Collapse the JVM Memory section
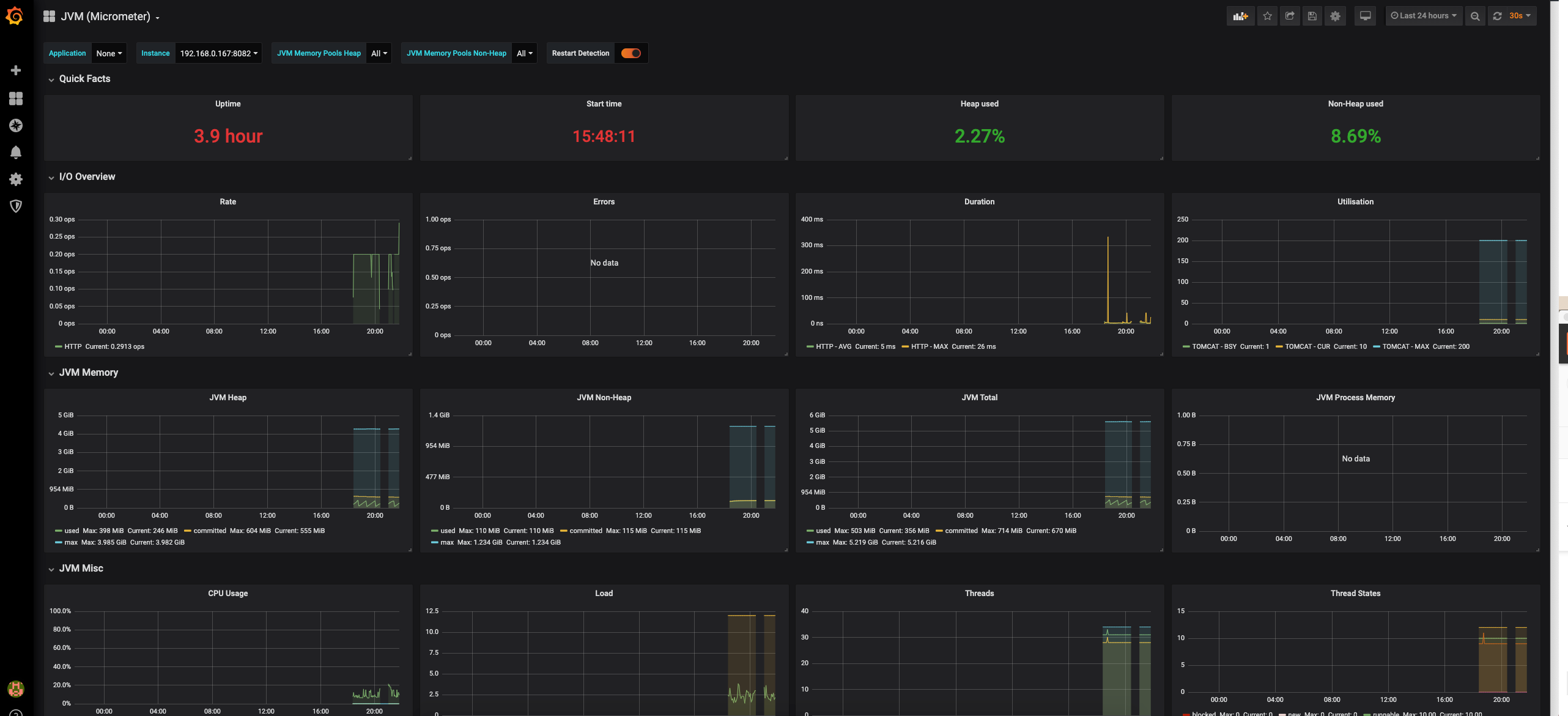This screenshot has height=716, width=1568. [50, 372]
